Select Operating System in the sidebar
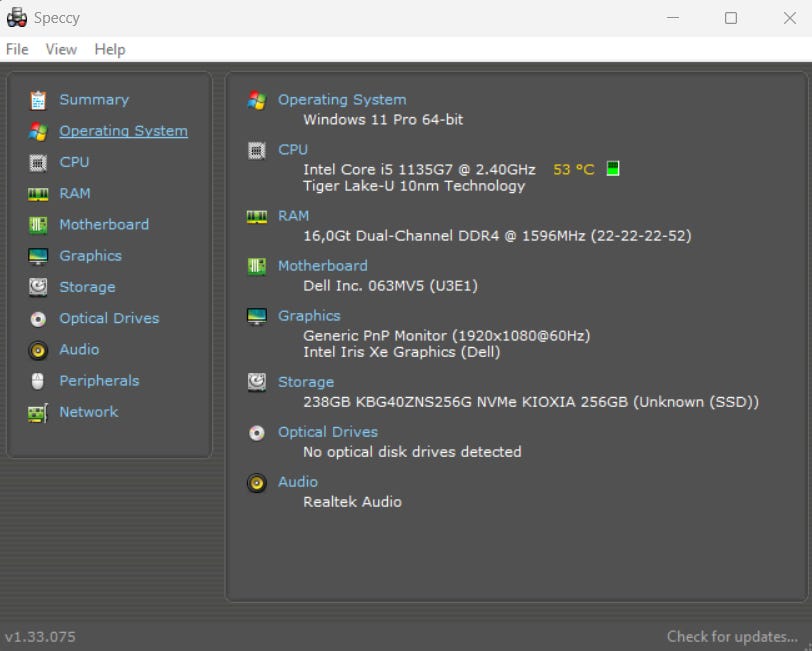Image resolution: width=812 pixels, height=651 pixels. [x=123, y=131]
